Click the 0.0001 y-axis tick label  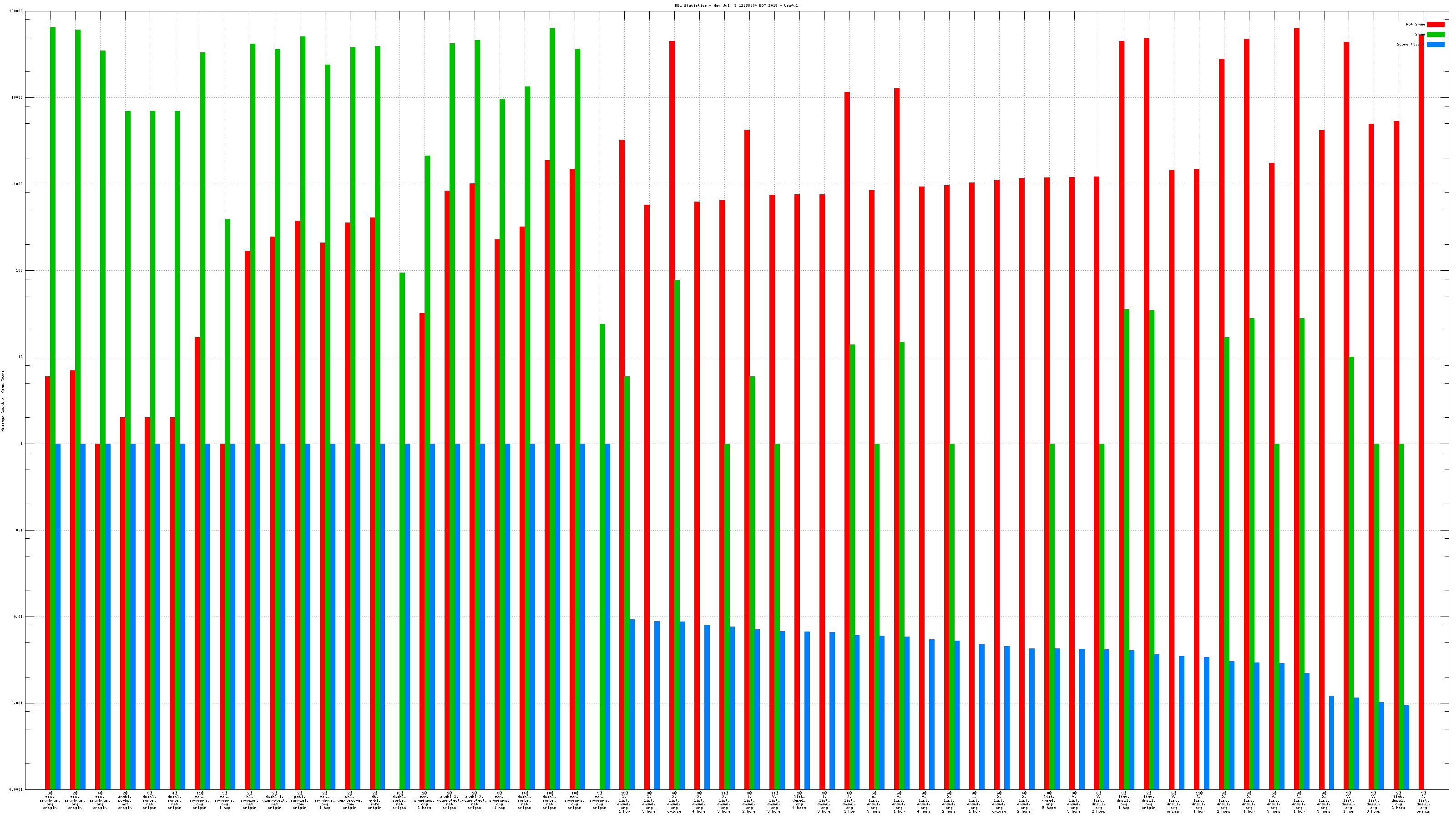point(16,789)
